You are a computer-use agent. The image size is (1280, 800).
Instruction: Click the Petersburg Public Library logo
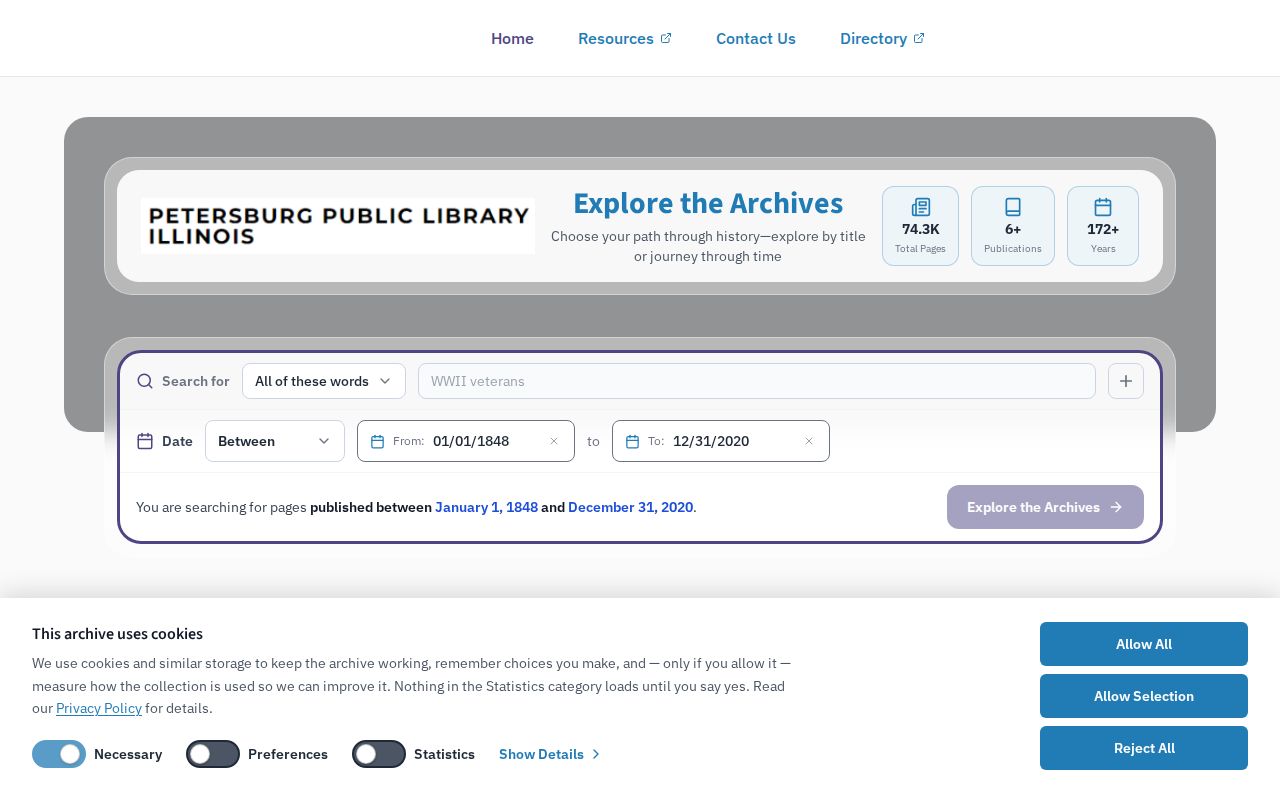coord(338,226)
